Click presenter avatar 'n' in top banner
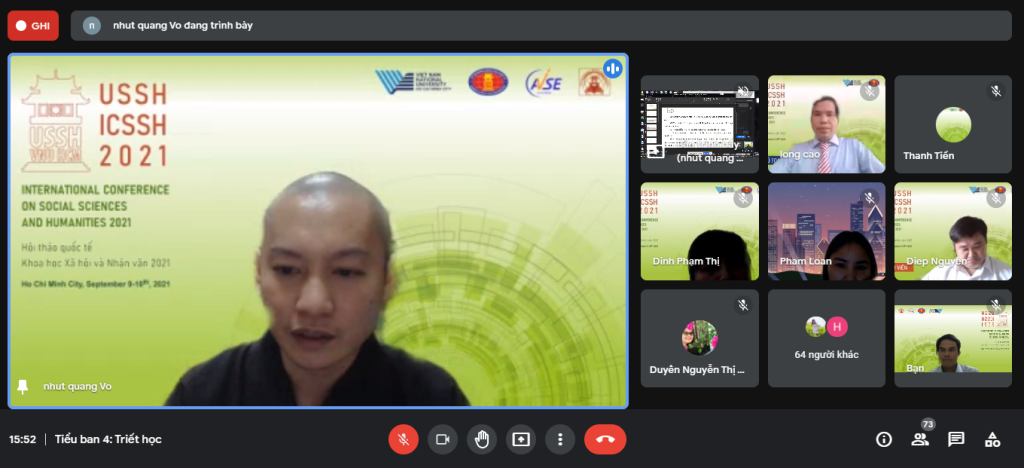Viewport: 1024px width, 468px height. coord(92,25)
